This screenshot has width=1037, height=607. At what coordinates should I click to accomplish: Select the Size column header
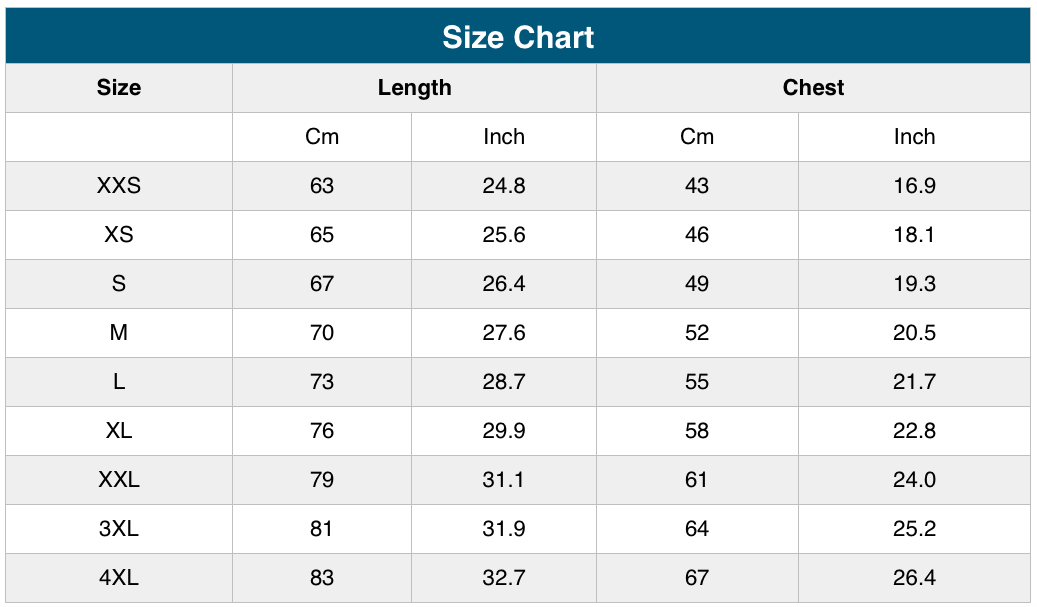point(119,88)
